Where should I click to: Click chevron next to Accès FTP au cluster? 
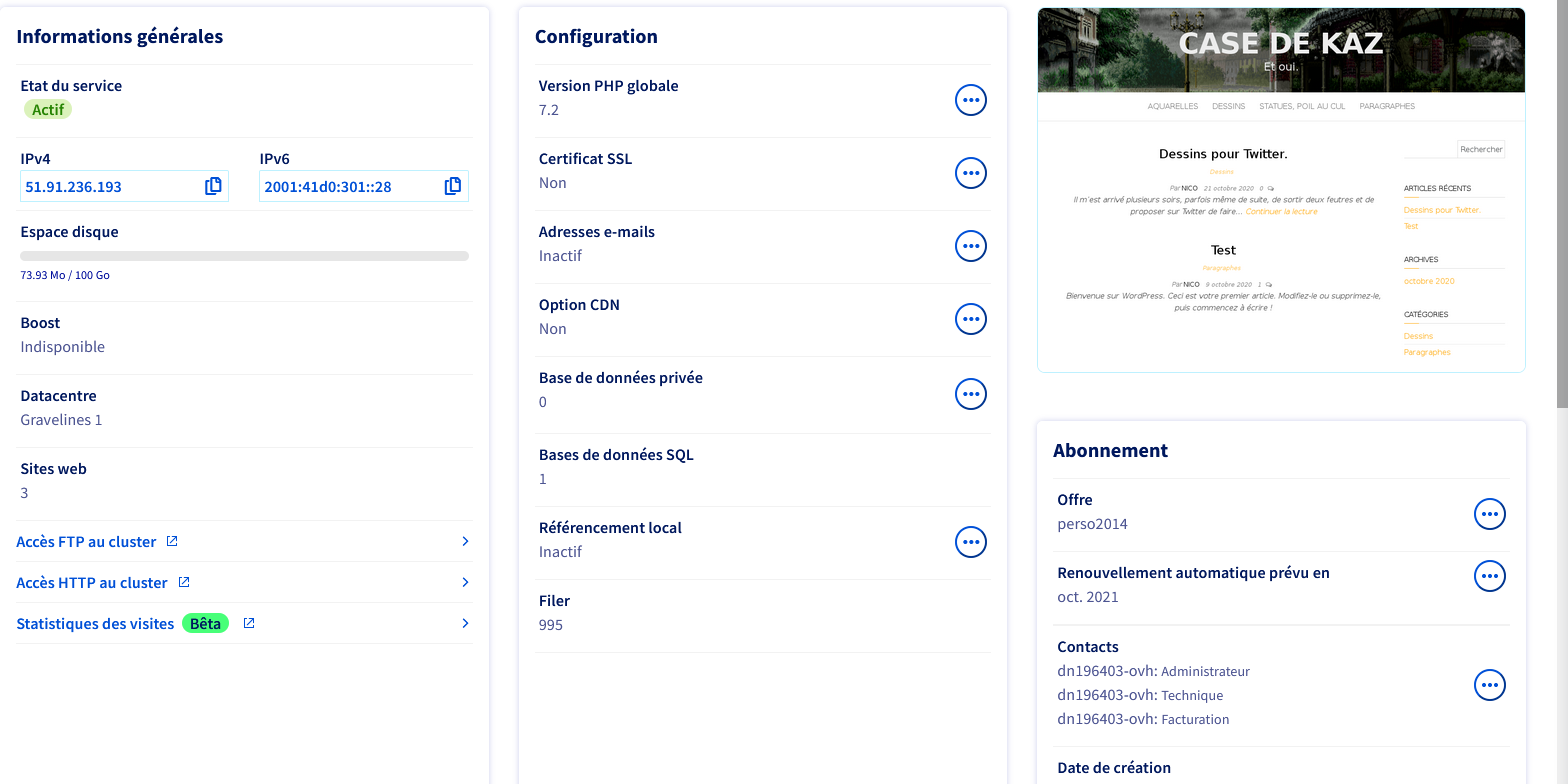click(x=465, y=542)
